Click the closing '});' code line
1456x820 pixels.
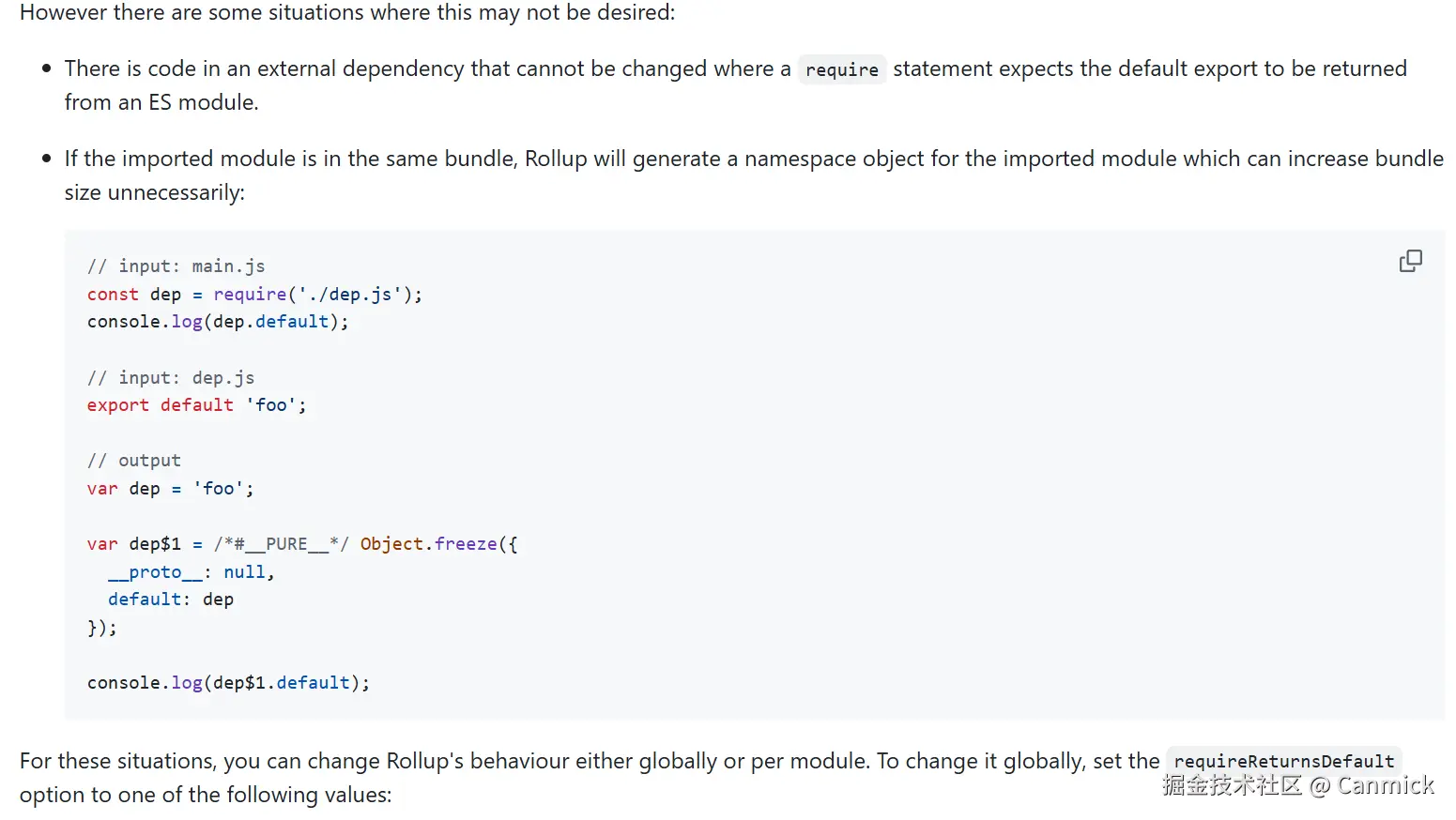101,628
